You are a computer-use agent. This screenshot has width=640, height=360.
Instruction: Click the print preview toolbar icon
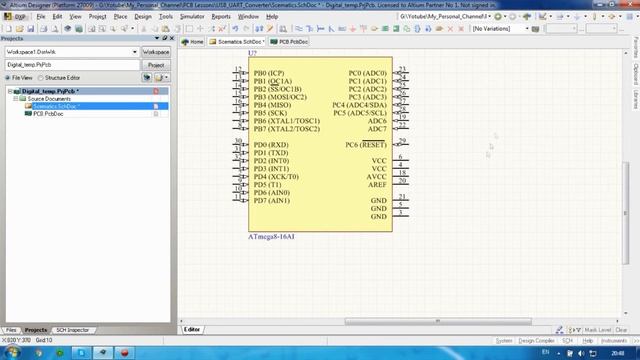[54, 29]
